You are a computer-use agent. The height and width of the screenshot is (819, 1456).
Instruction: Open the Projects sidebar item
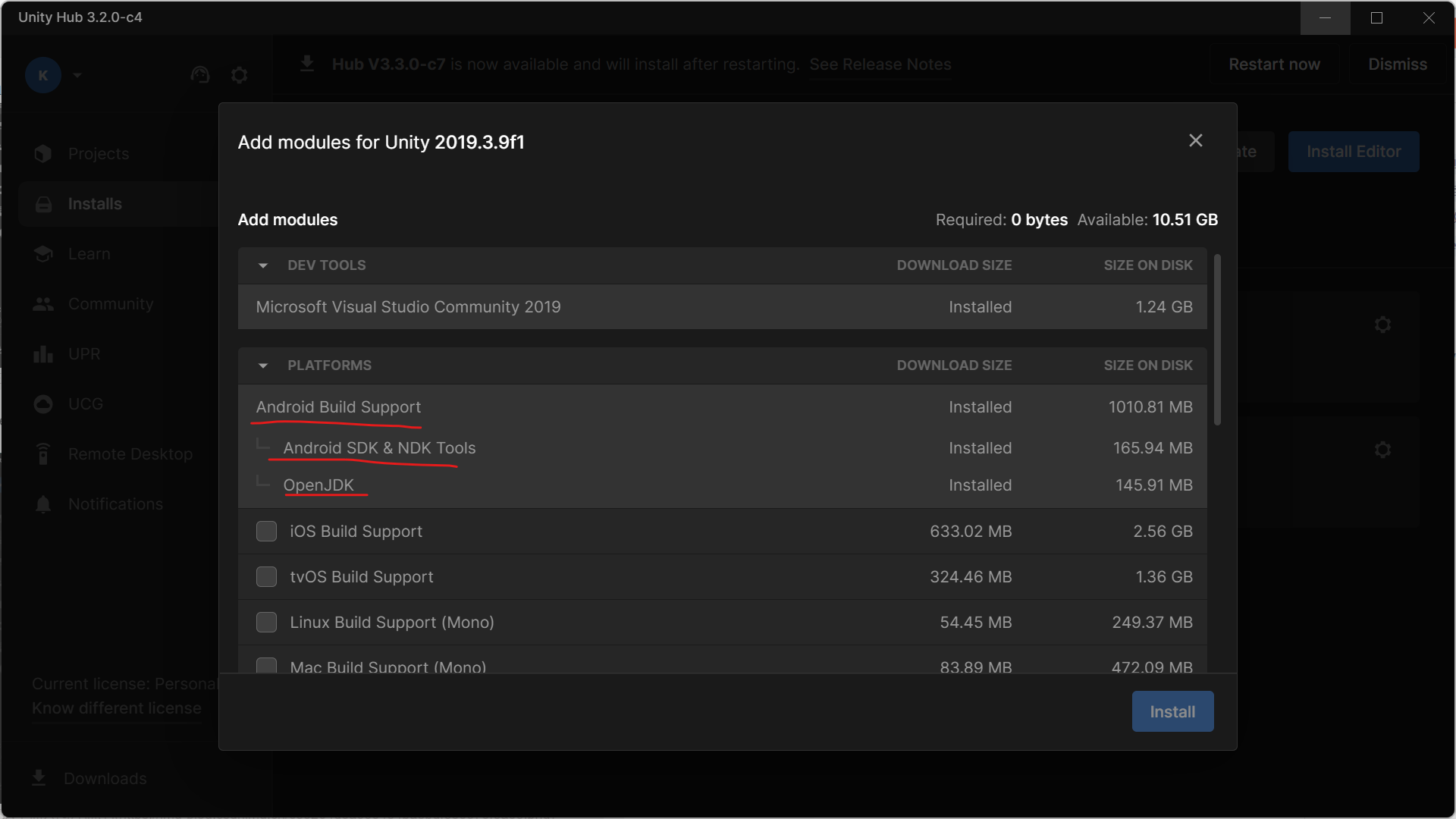tap(118, 153)
